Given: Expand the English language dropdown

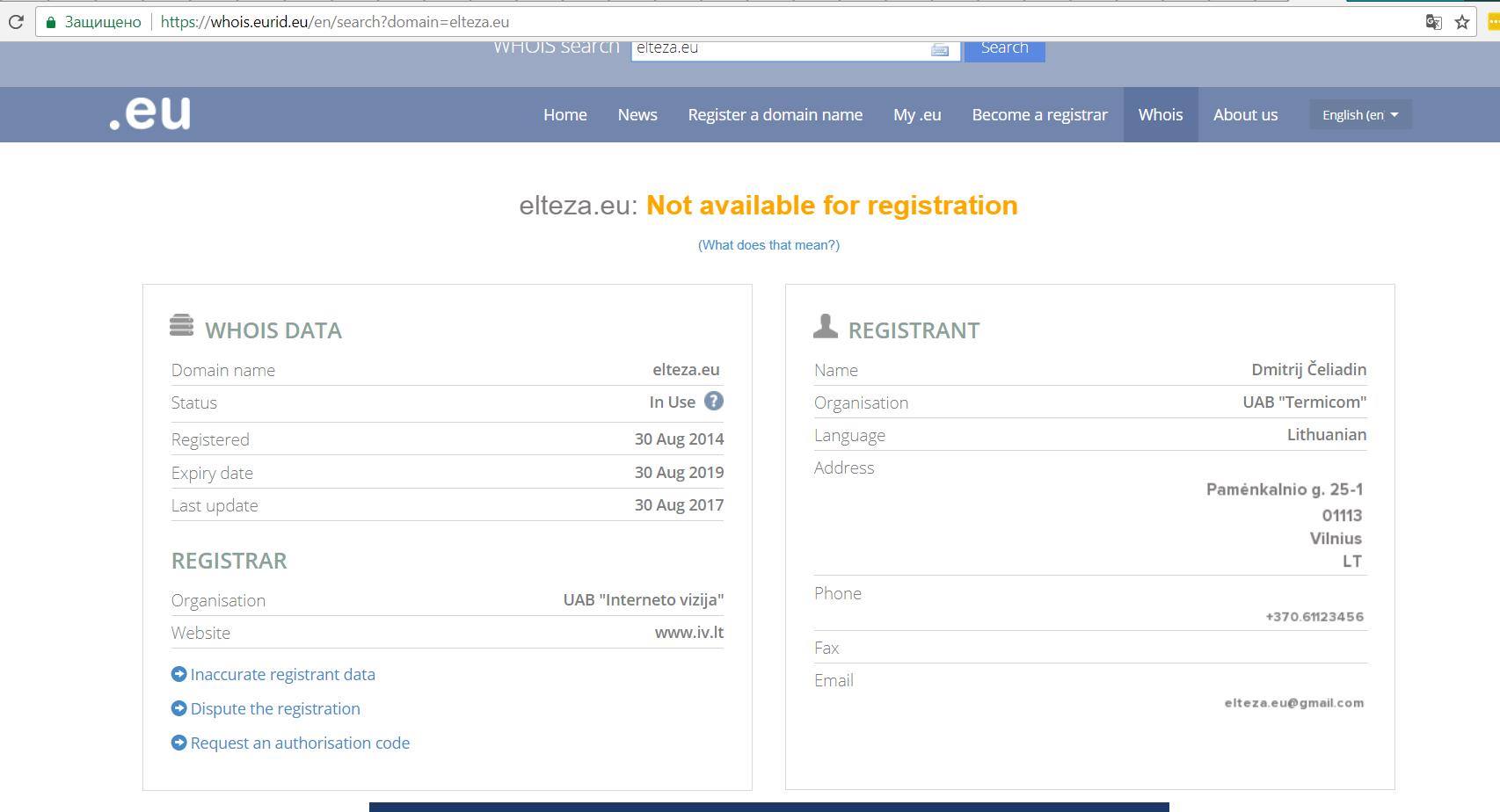Looking at the screenshot, I should point(1360,115).
